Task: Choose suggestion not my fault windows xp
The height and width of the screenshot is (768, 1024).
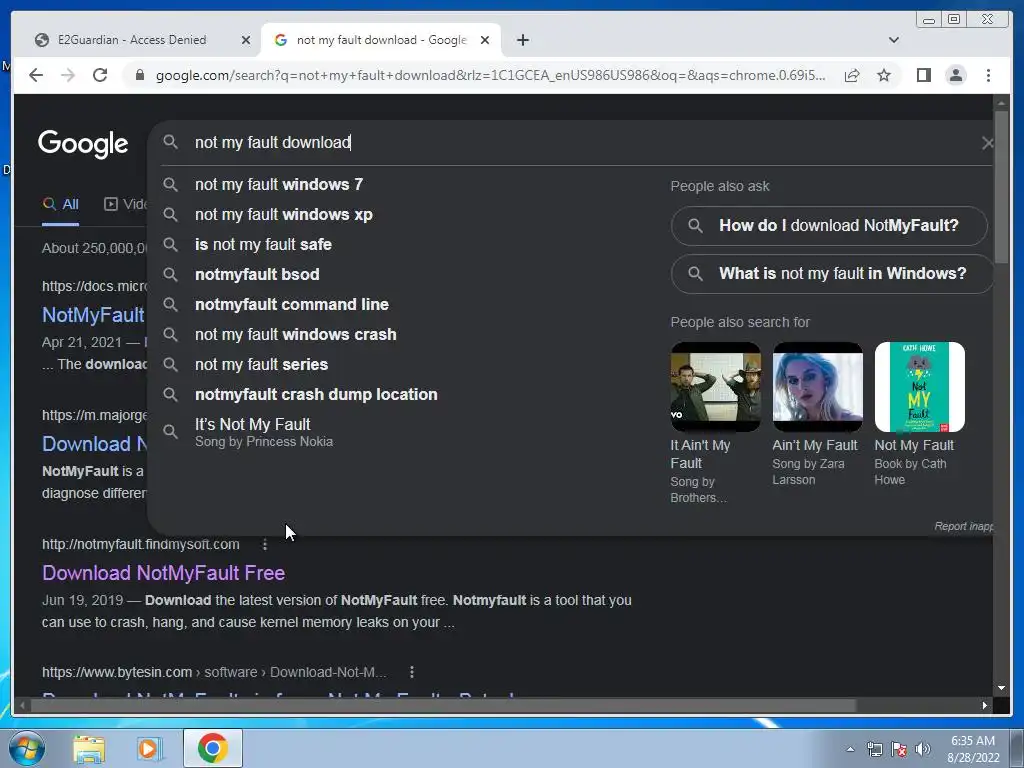Action: tap(283, 214)
